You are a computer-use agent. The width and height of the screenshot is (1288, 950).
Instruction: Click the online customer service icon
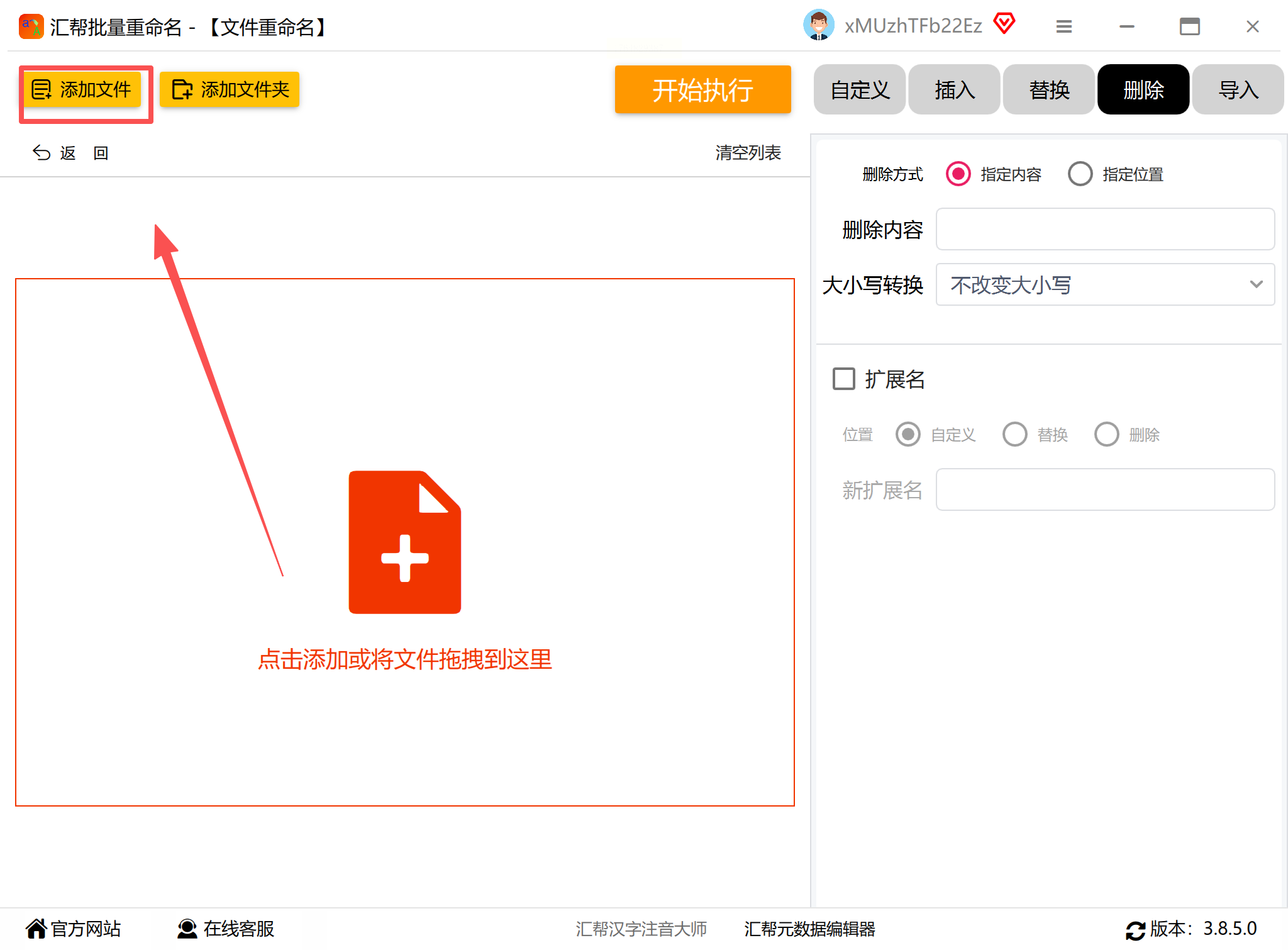(187, 929)
